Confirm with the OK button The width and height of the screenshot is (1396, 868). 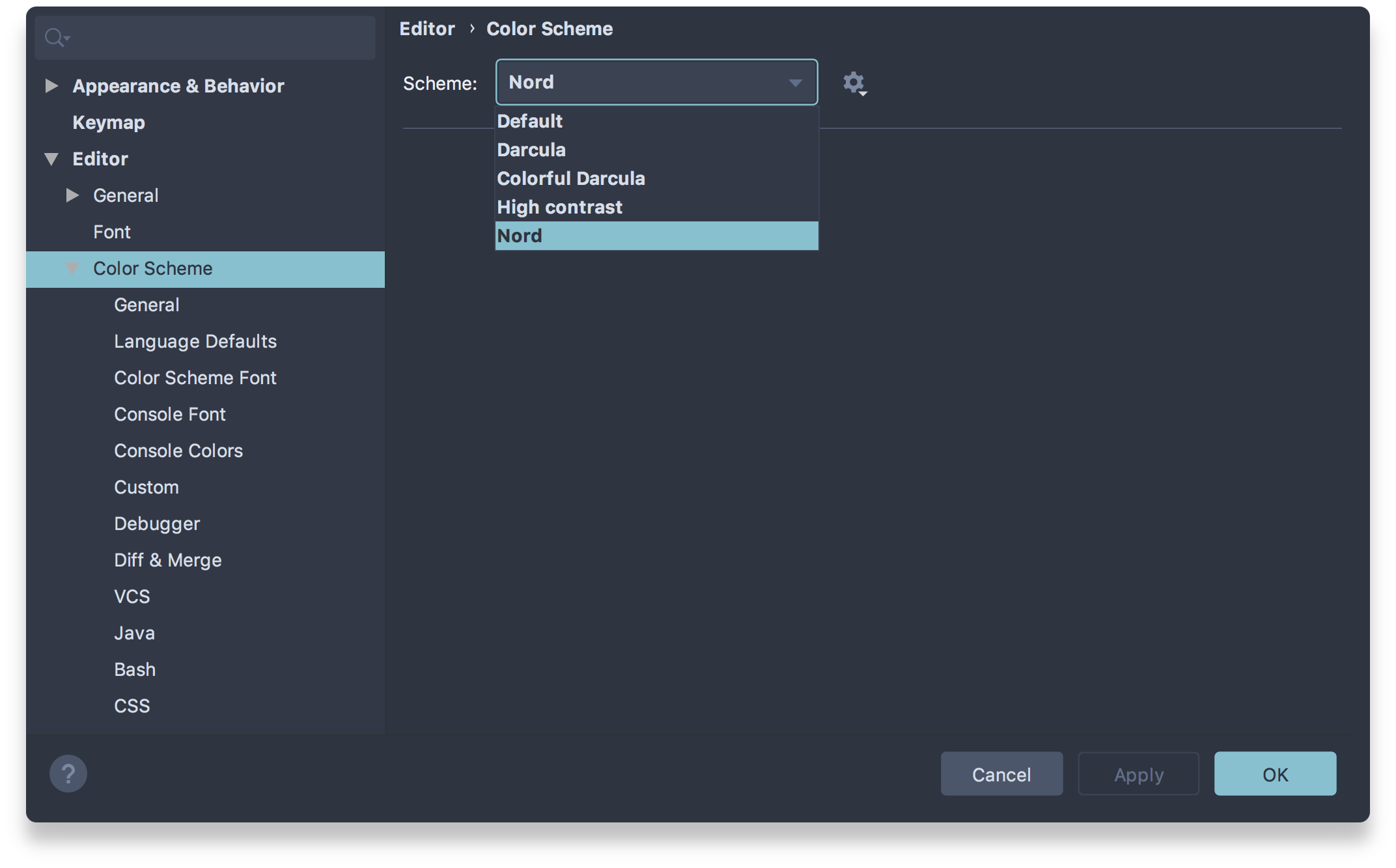coord(1274,774)
